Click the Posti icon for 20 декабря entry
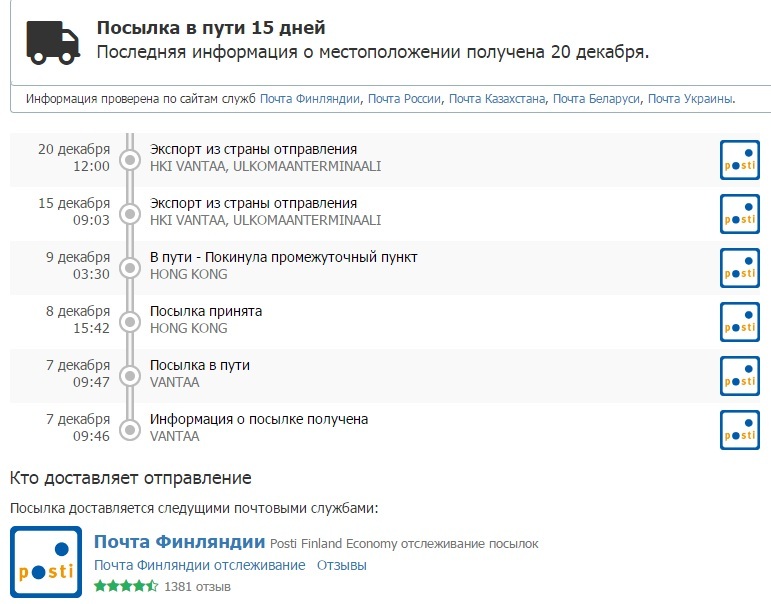Image resolution: width=771 pixels, height=604 pixels. pyautogui.click(x=740, y=160)
